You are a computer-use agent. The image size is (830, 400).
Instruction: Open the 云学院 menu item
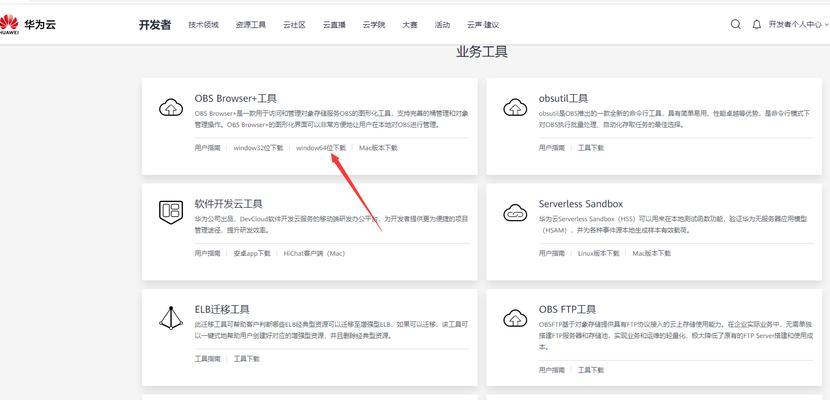374,25
